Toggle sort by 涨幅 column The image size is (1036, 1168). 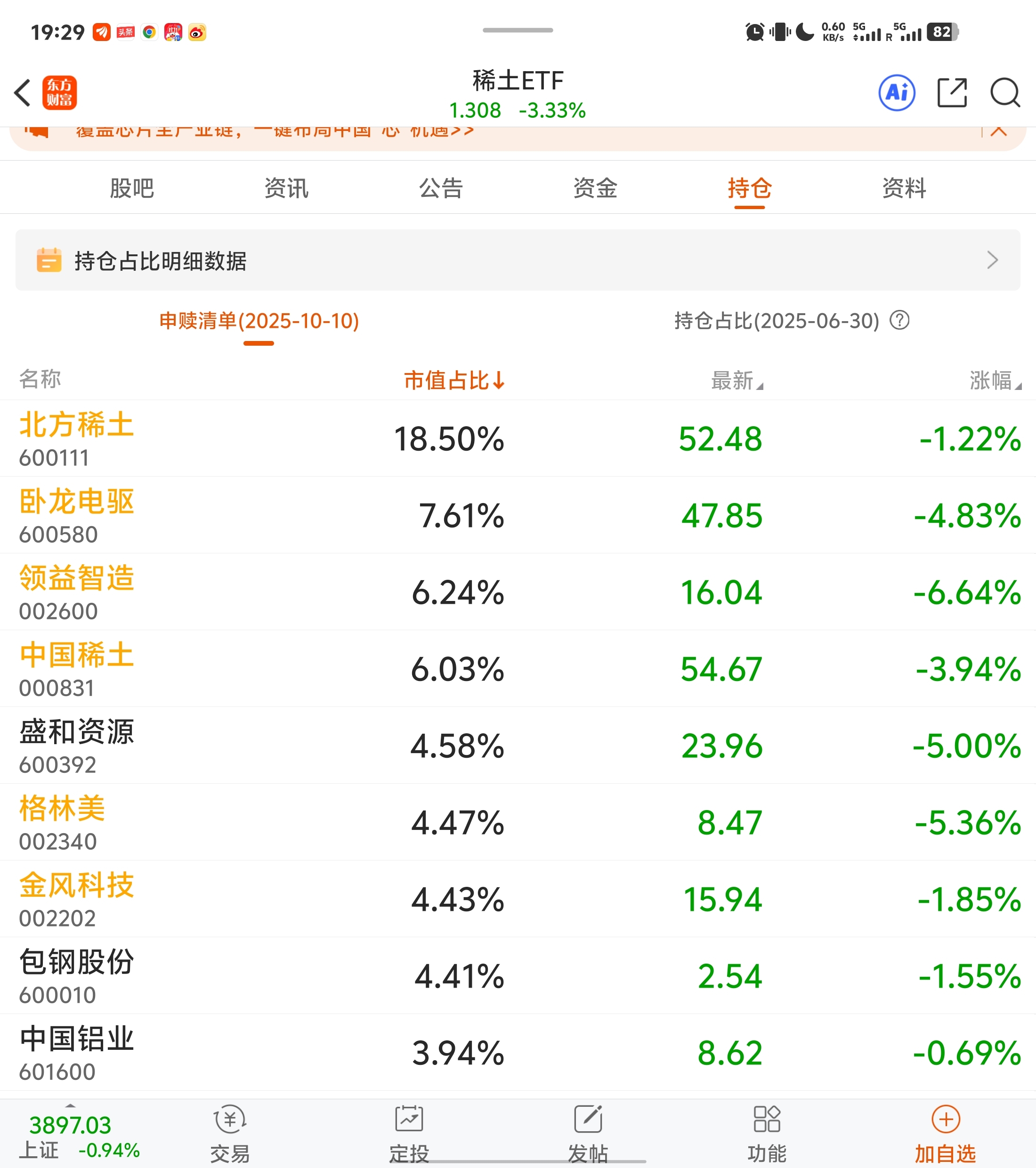tap(994, 380)
